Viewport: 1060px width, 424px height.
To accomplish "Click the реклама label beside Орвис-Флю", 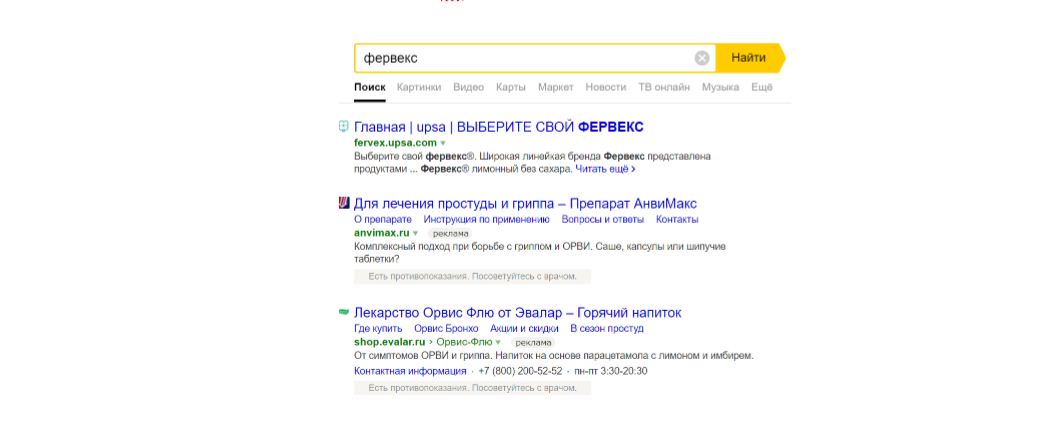I will click(533, 342).
